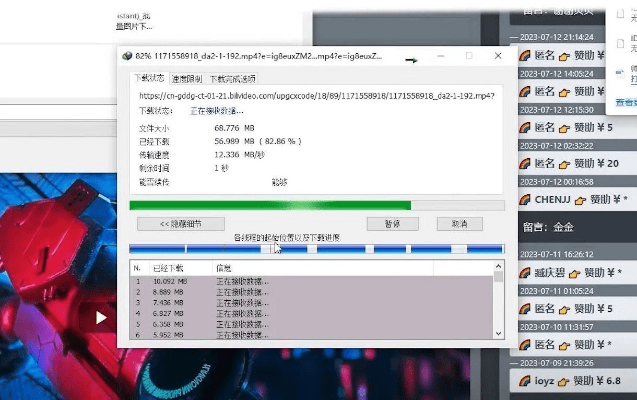
Task: Click the N. column header
Action: (139, 268)
